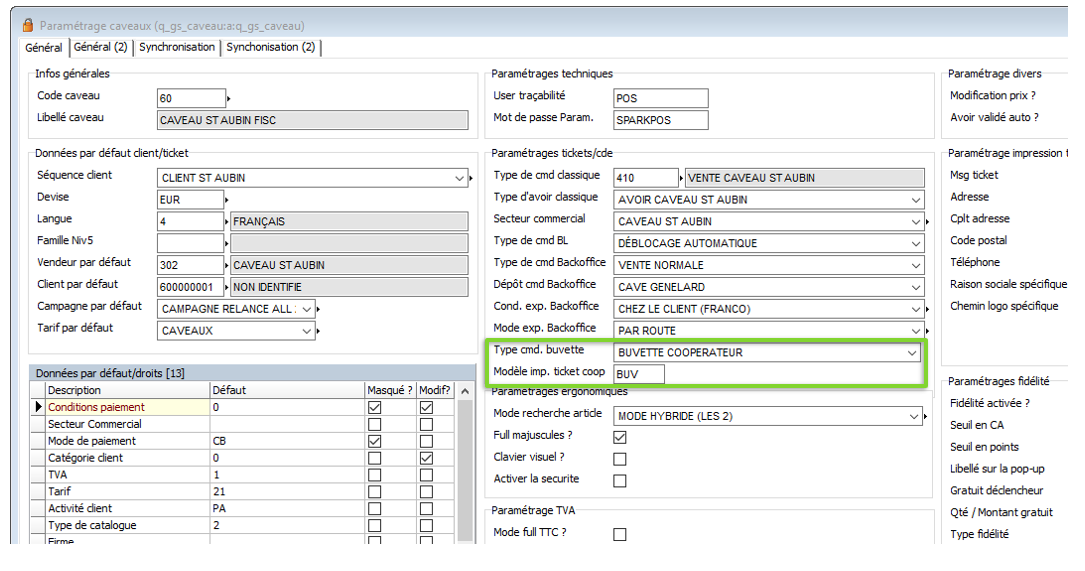
Task: Click lookup arrow beside Devise field
Action: pos(229,200)
